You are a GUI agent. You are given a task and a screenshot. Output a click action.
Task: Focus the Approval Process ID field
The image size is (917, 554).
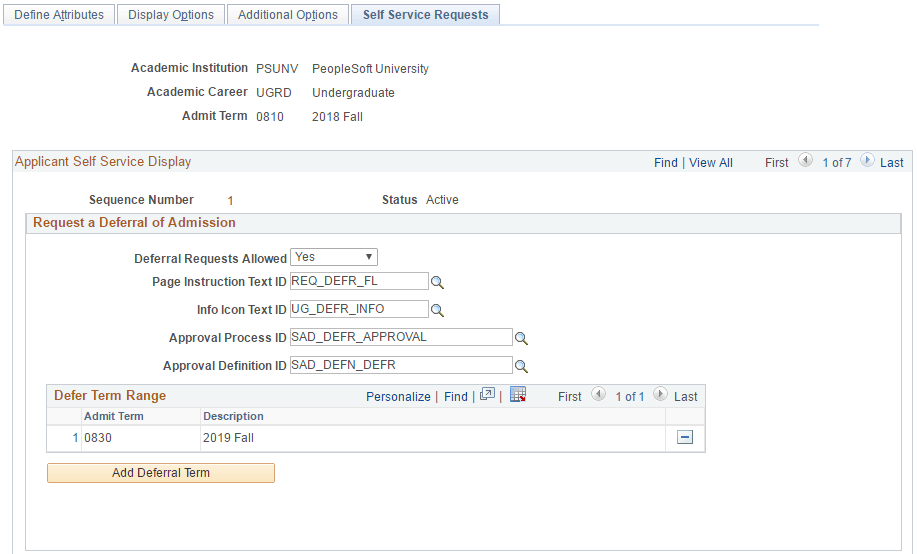(x=401, y=337)
